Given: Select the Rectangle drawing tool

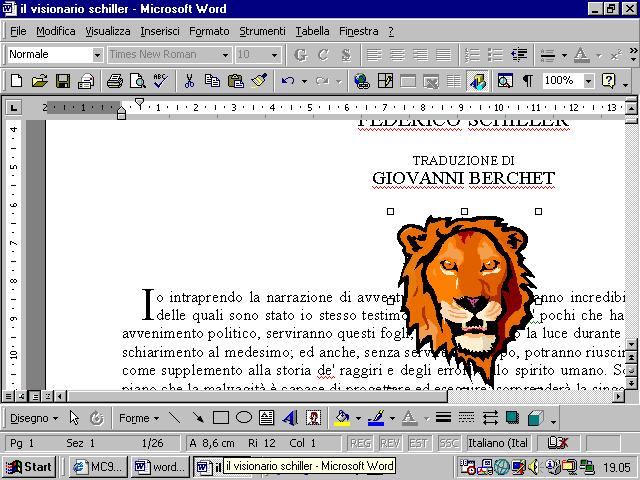Looking at the screenshot, I should [221, 418].
